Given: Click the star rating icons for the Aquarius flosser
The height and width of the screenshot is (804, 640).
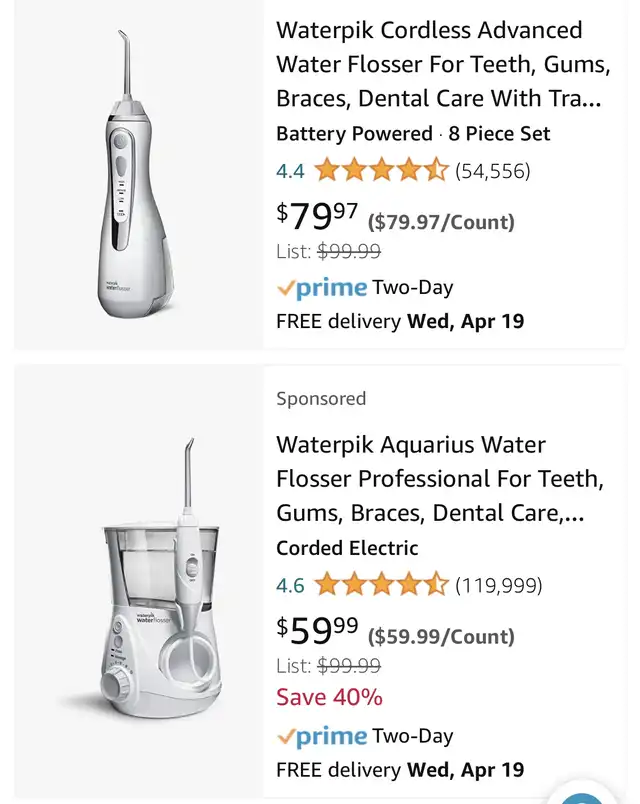Looking at the screenshot, I should pos(381,585).
